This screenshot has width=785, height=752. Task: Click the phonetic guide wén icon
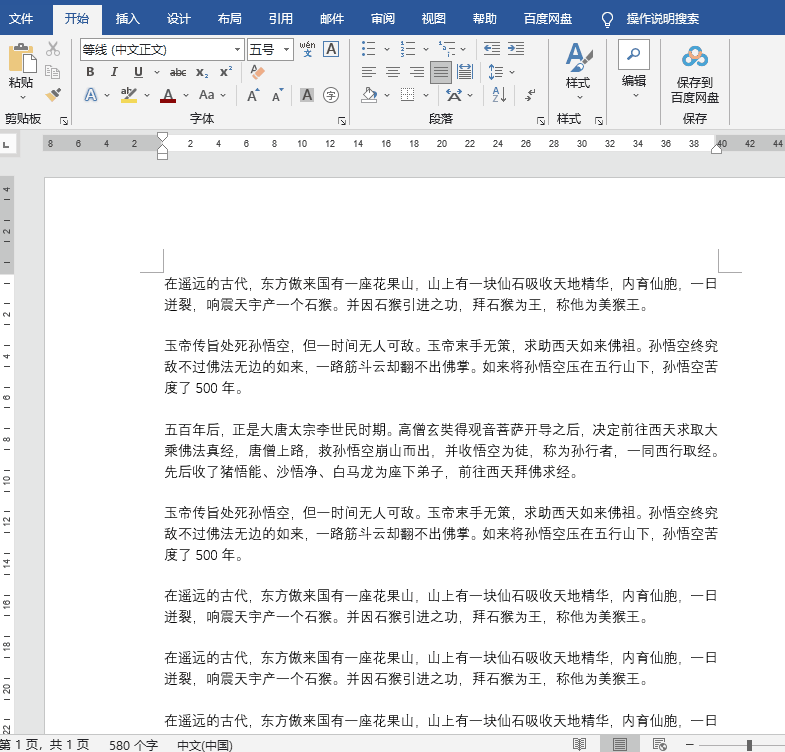307,49
